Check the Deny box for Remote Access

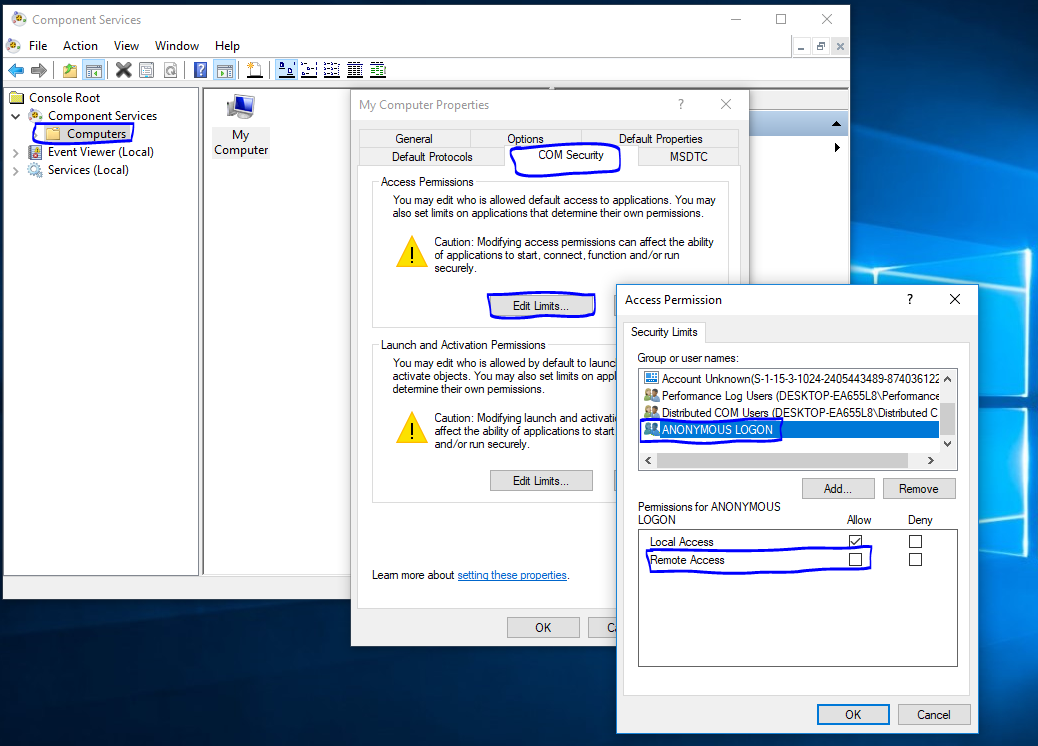(915, 560)
